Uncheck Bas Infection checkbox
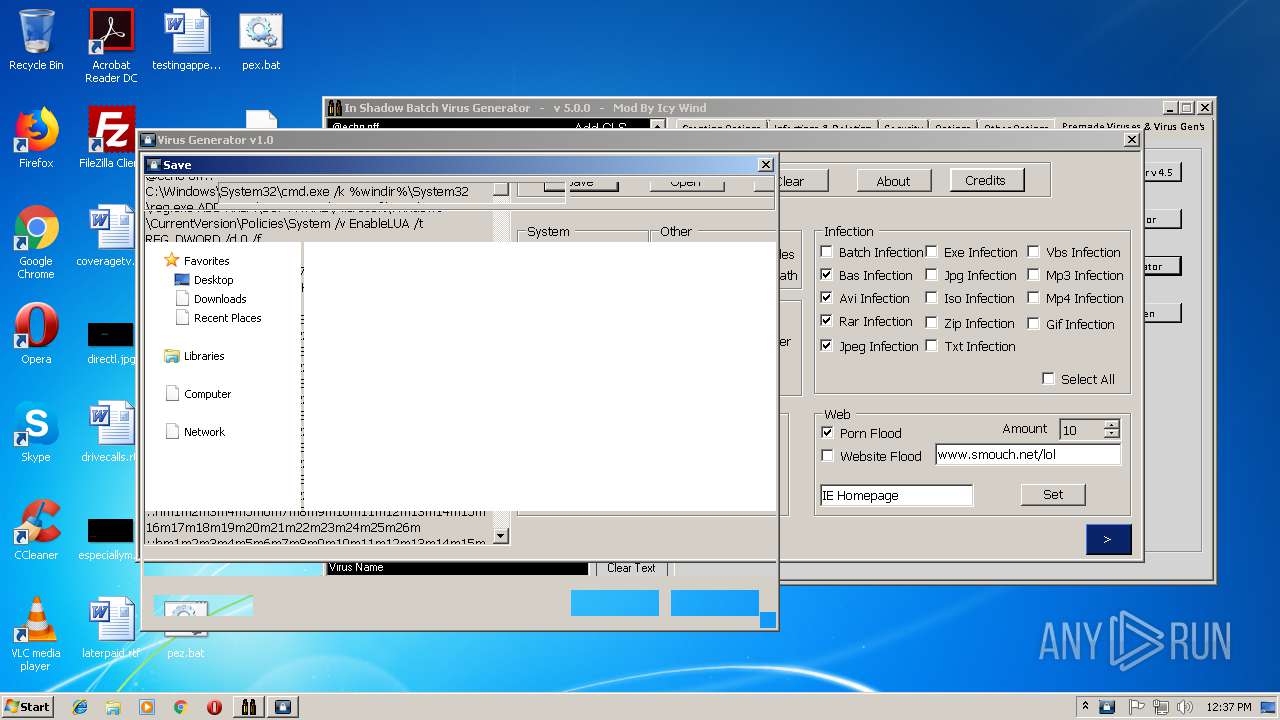This screenshot has height=720, width=1280. click(x=826, y=274)
